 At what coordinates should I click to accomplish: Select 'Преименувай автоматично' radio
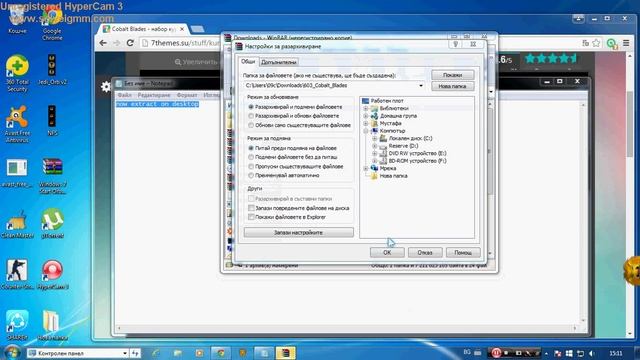coord(251,176)
